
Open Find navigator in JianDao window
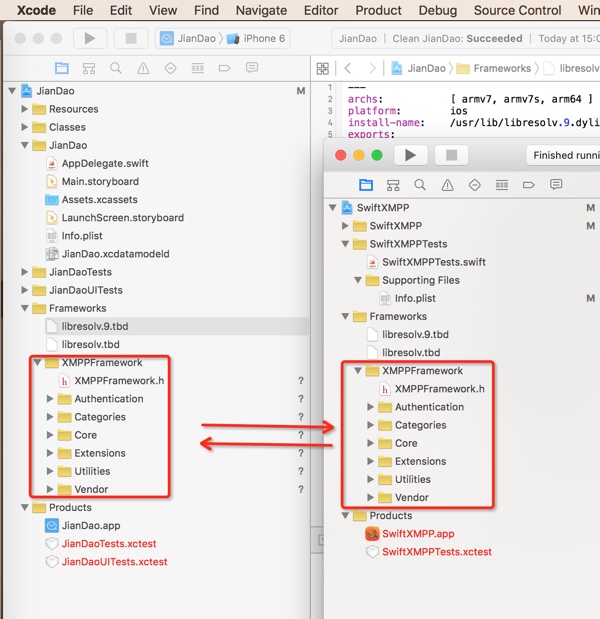tap(116, 68)
